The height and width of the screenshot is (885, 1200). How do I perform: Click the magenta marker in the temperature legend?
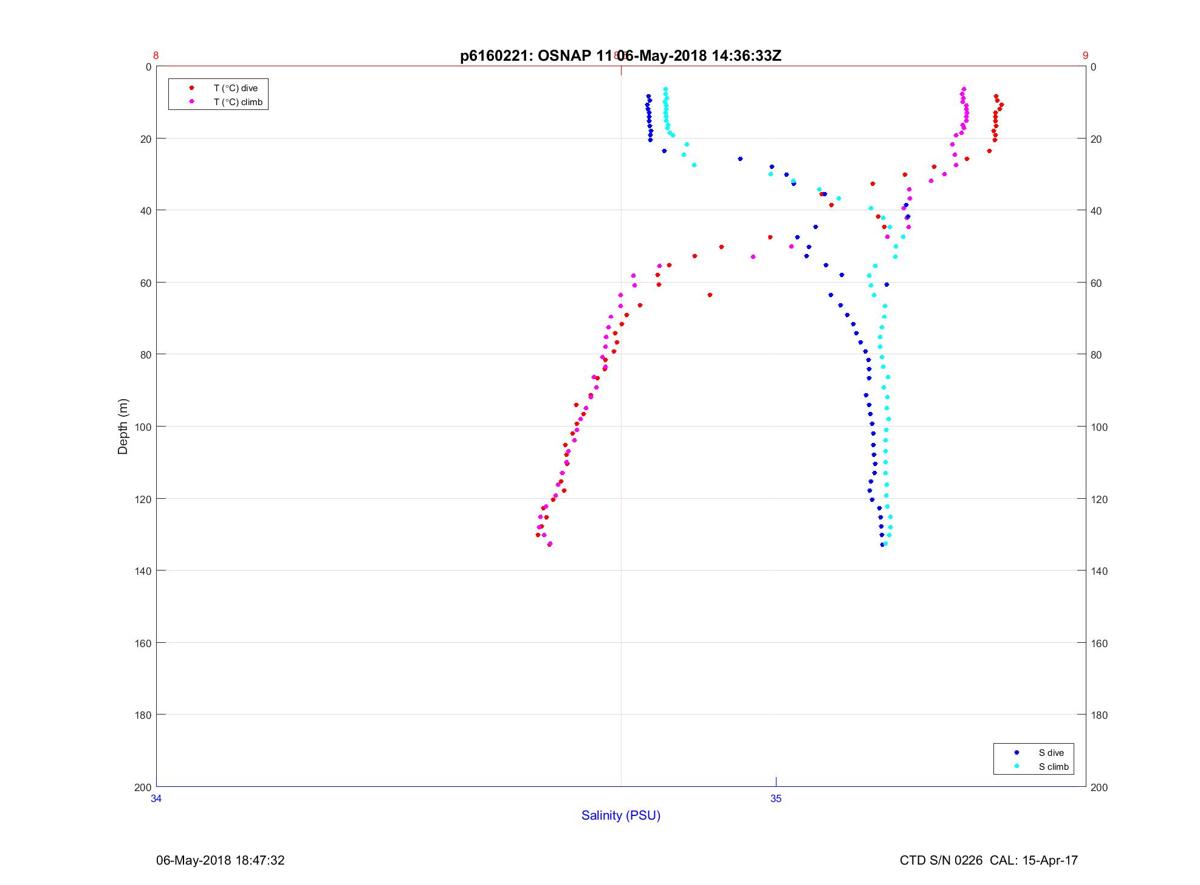click(191, 102)
